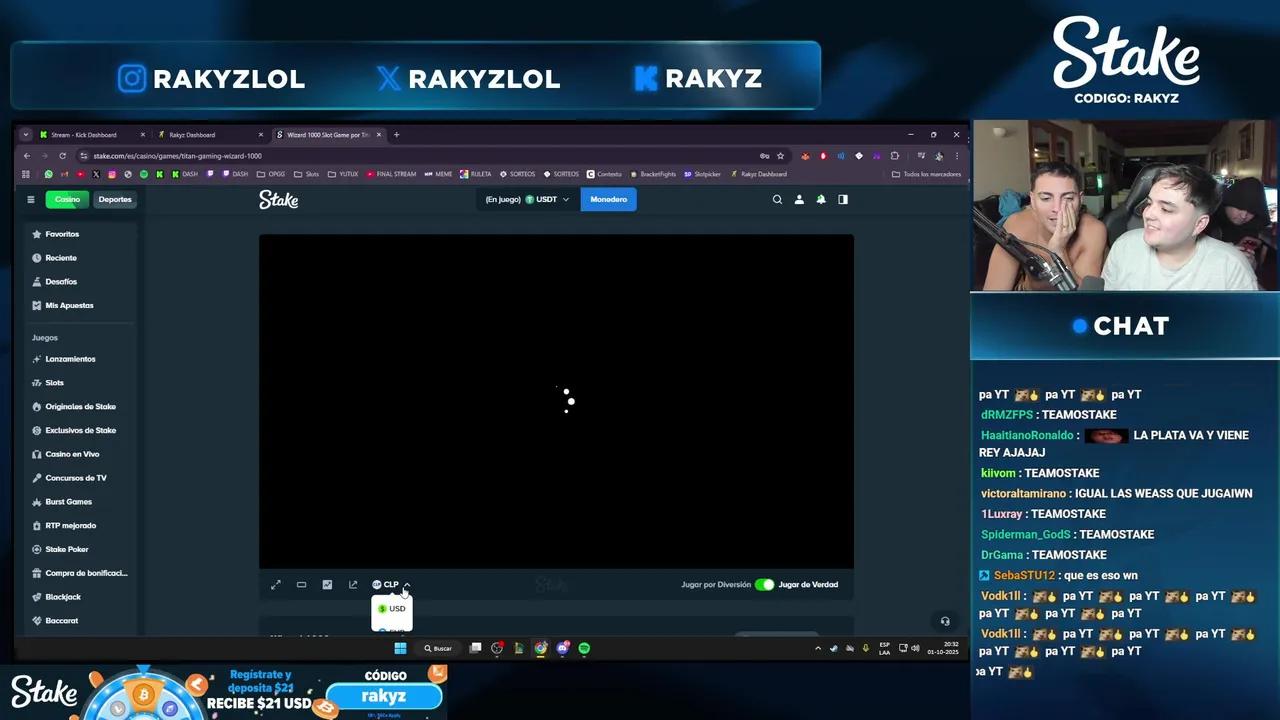This screenshot has width=1280, height=720.
Task: Open the Stake user profile icon
Action: click(x=799, y=199)
